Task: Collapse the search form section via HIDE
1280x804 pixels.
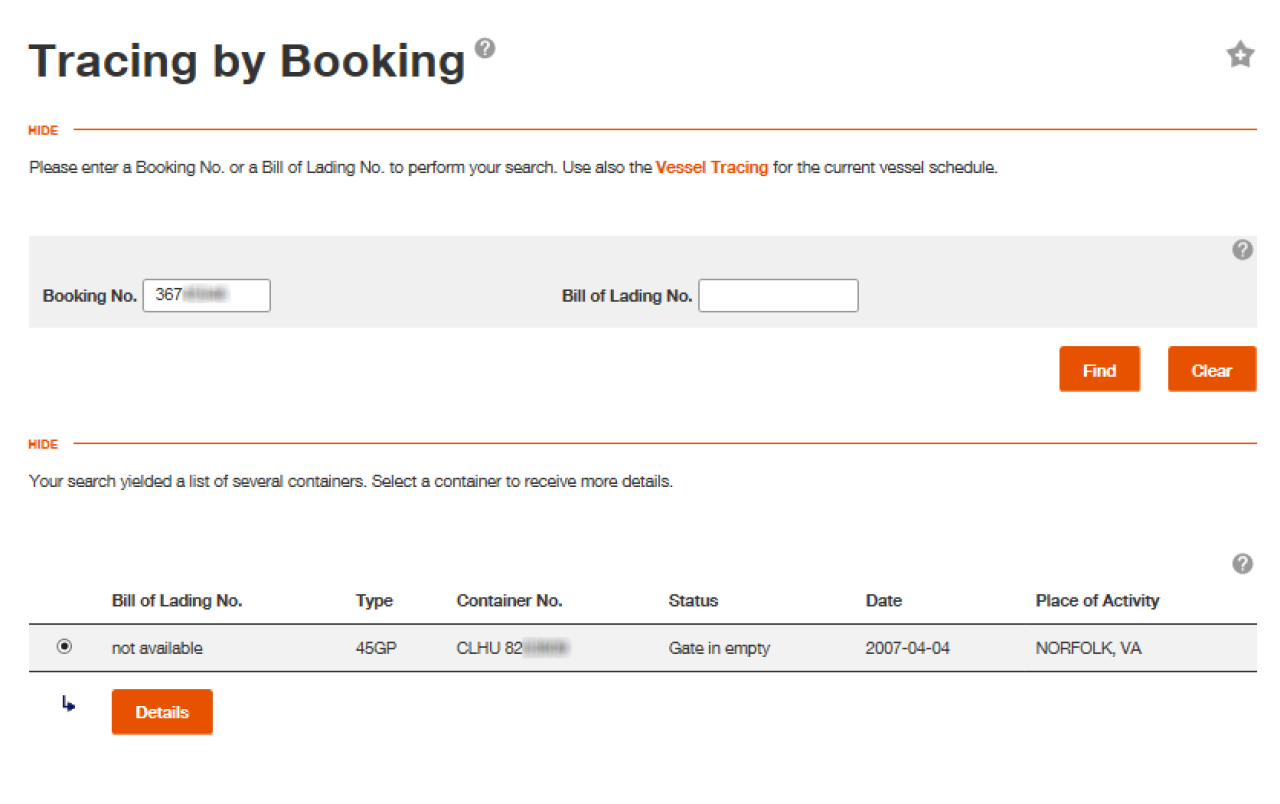Action: click(42, 130)
